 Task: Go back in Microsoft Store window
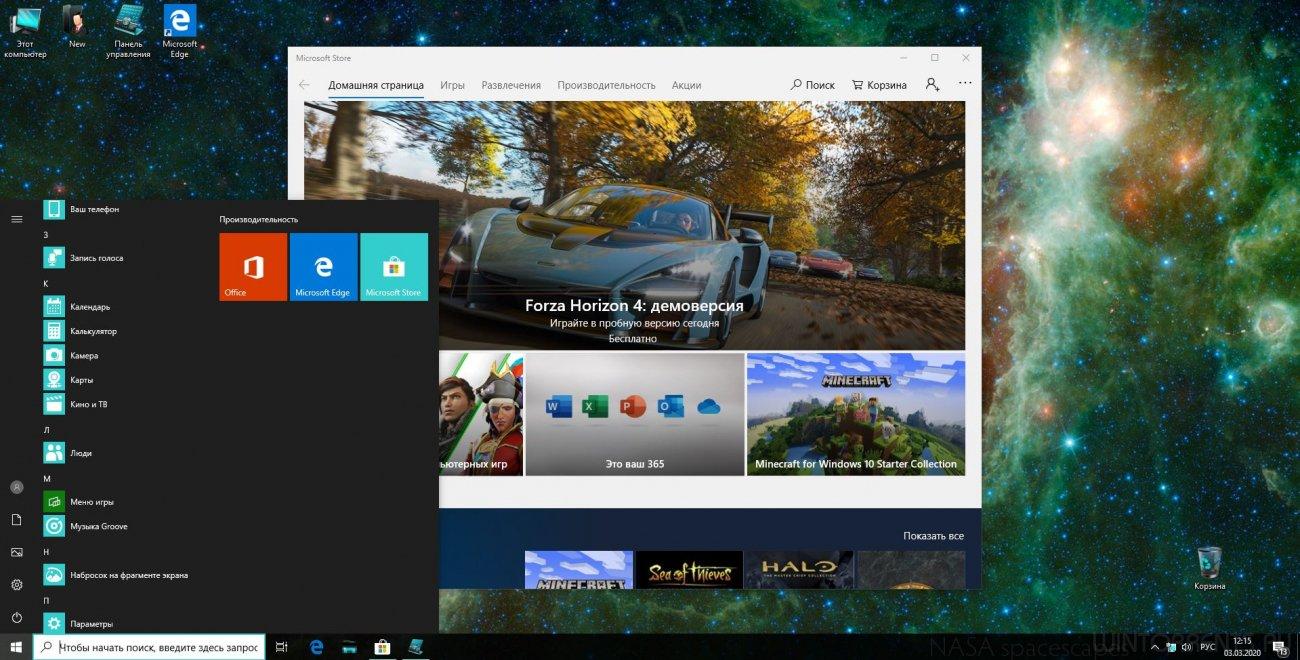pyautogui.click(x=304, y=85)
